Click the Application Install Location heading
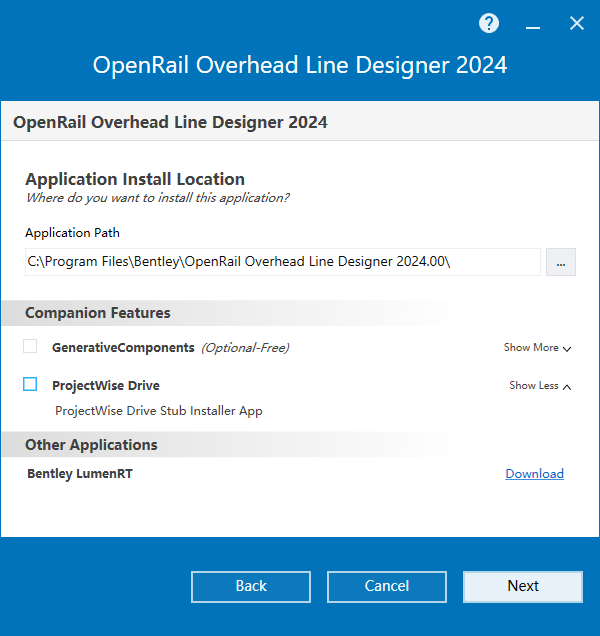Screen dimensions: 600x636 [x=135, y=179]
